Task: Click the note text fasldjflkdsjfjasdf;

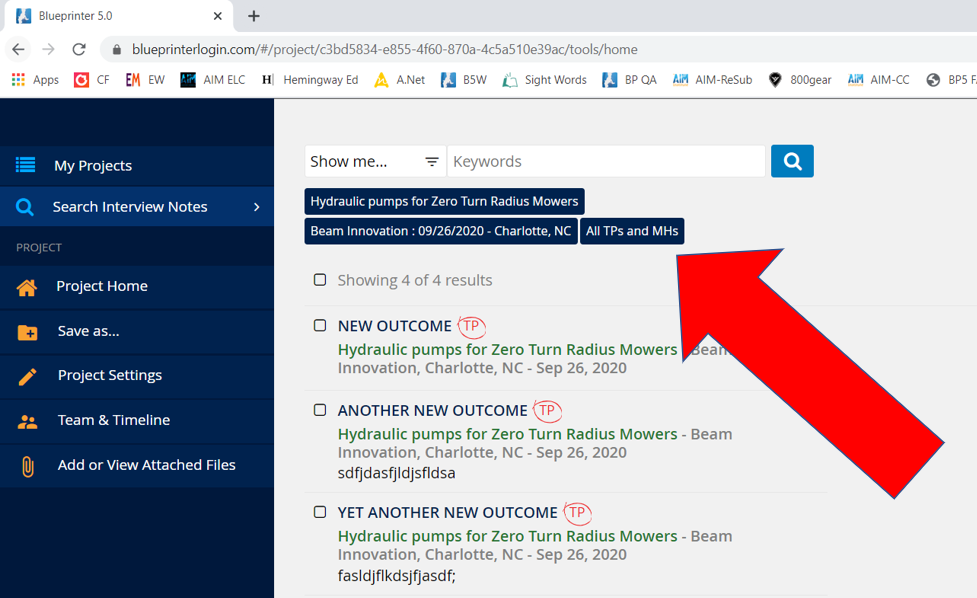Action: (396, 576)
